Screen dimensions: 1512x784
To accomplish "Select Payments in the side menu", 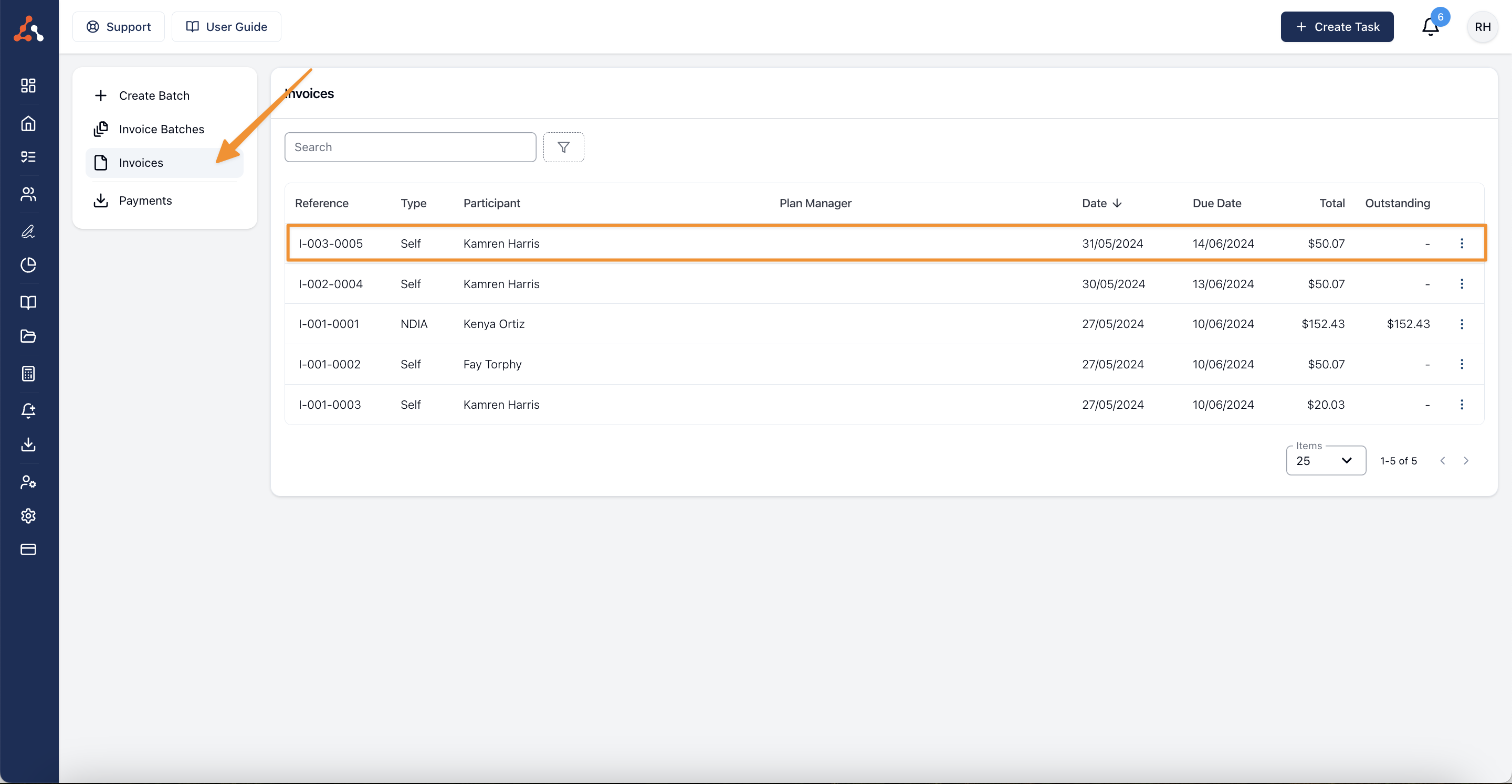I will (x=164, y=200).
